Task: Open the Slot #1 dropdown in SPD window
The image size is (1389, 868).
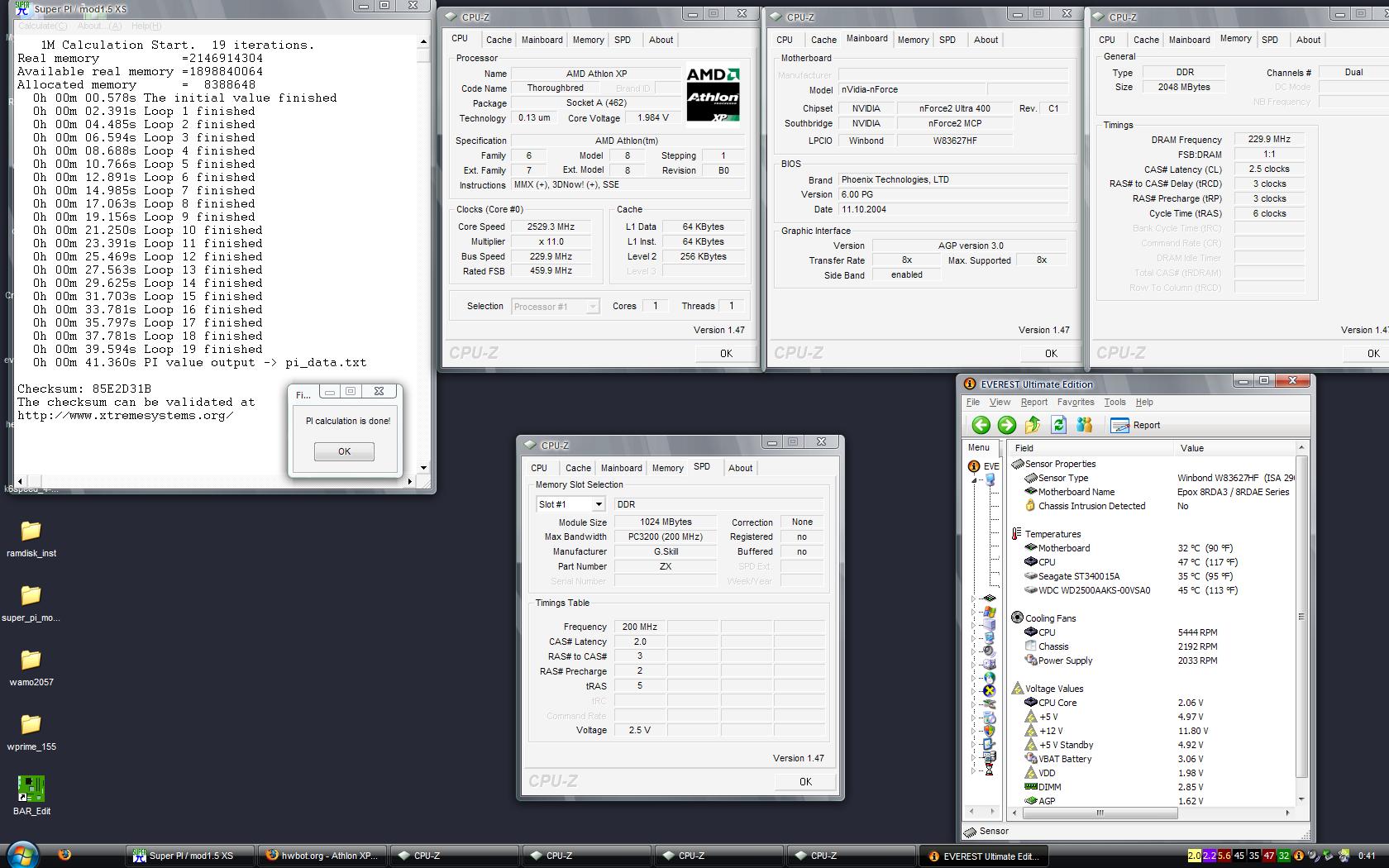Action: (599, 504)
